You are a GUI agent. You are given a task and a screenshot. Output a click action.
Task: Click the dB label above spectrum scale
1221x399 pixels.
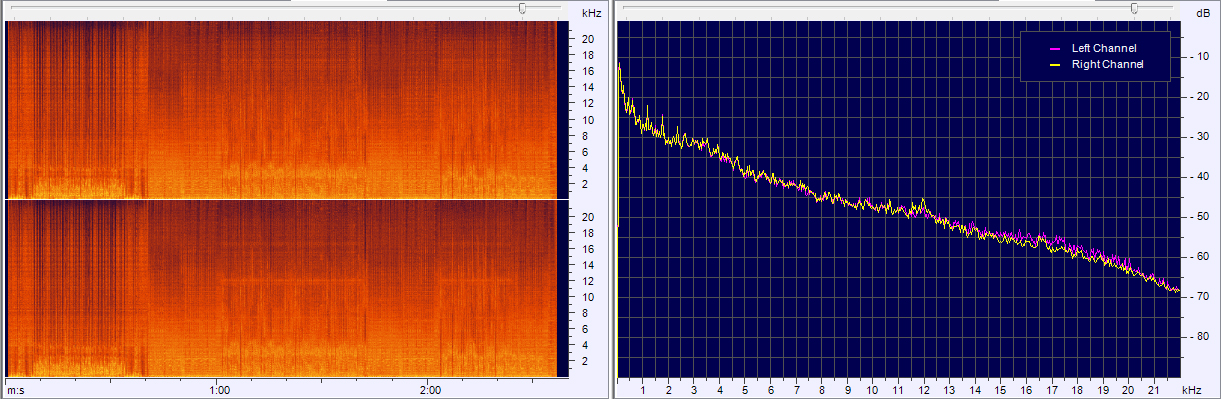point(1203,13)
